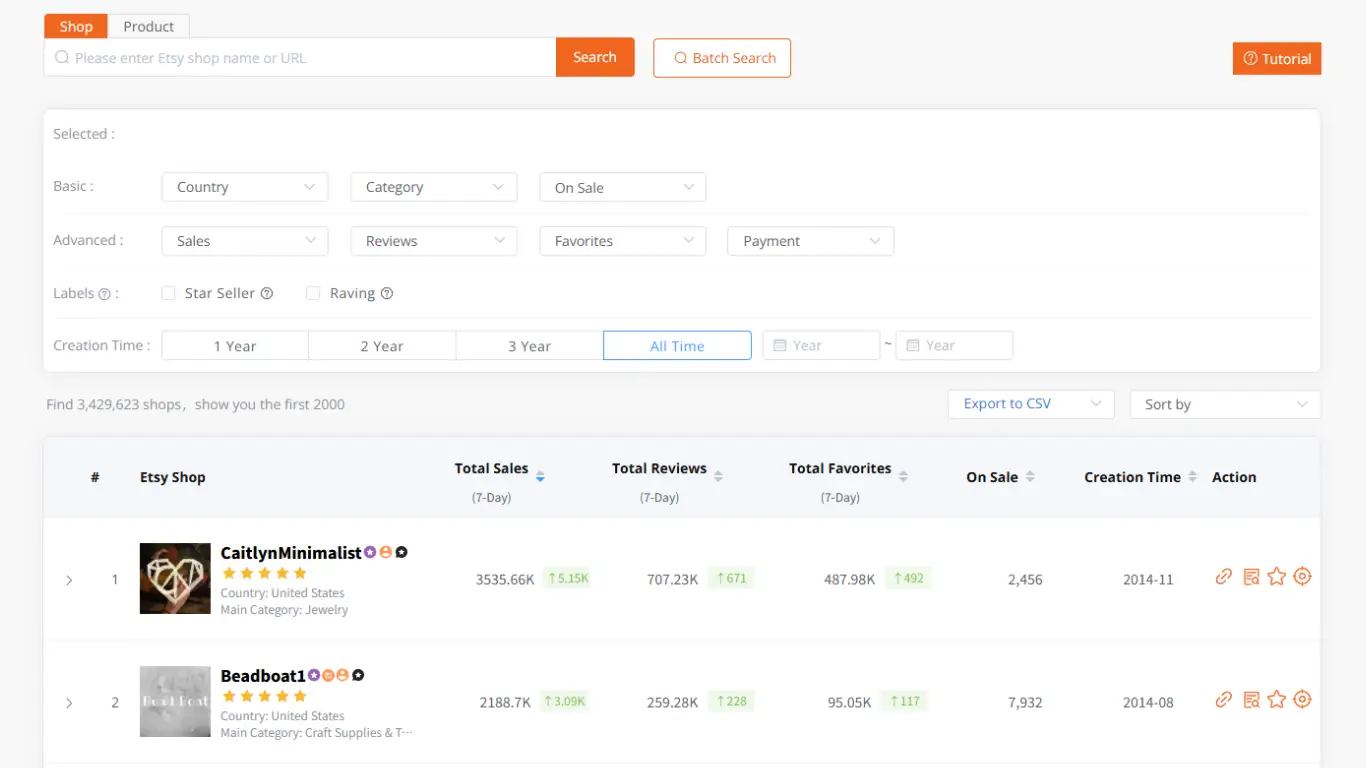Expand the Sort by dropdown
Screen dimensions: 1366x768
(1225, 405)
